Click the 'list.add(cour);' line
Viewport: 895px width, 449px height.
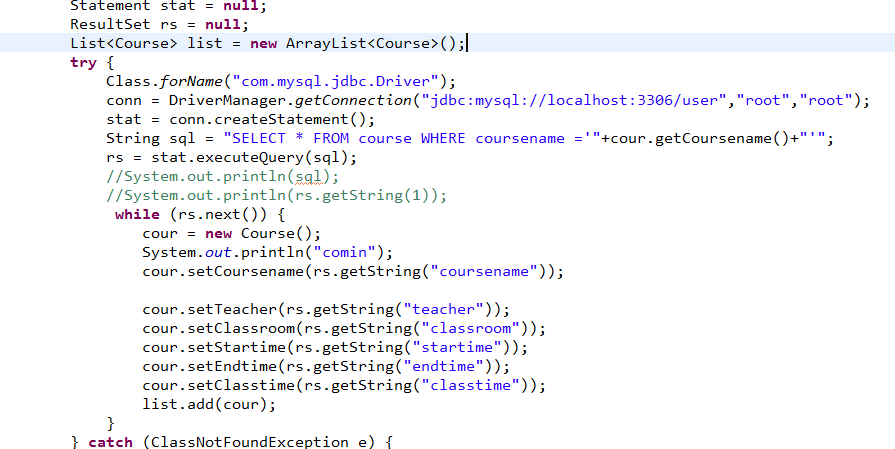[209, 404]
